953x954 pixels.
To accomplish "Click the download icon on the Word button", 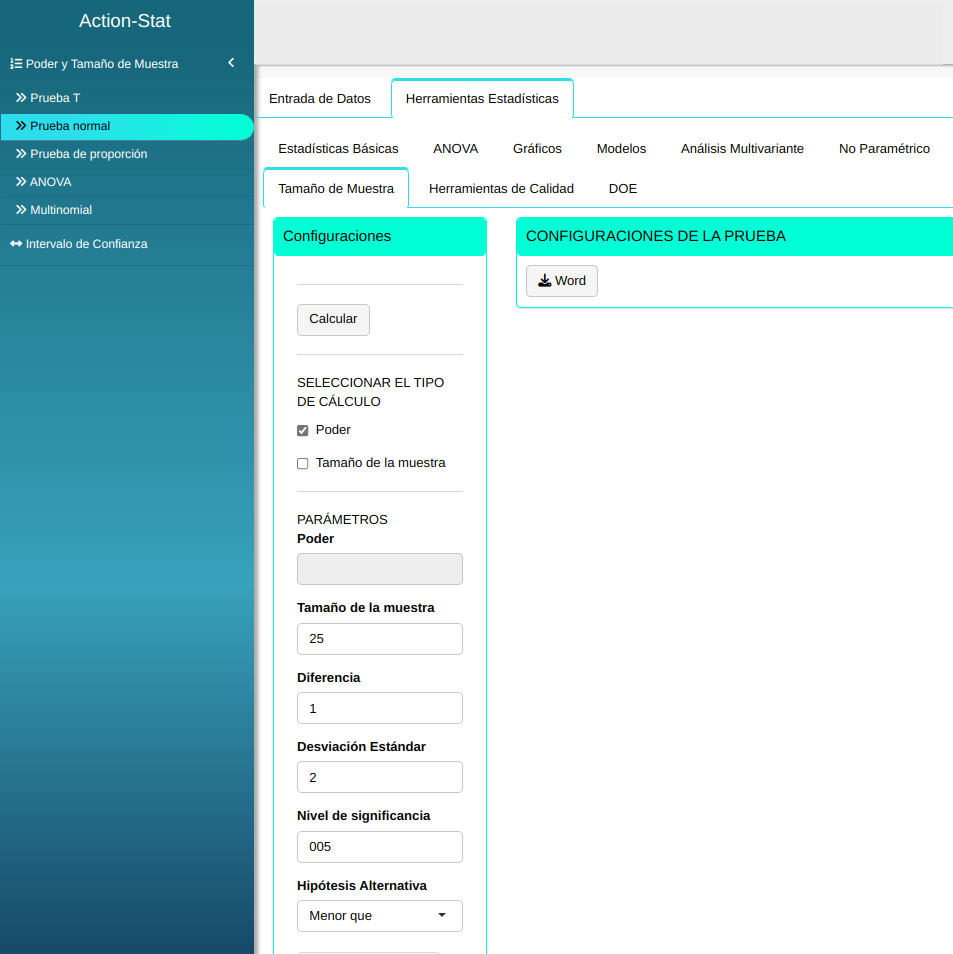I will 544,281.
